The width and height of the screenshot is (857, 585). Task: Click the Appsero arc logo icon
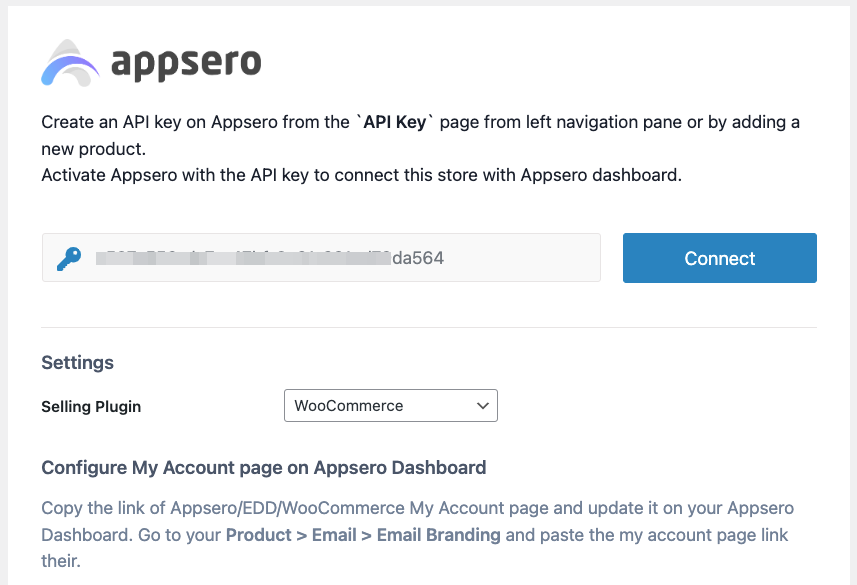coord(70,63)
